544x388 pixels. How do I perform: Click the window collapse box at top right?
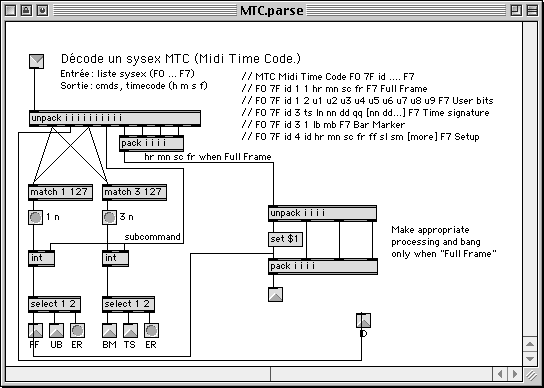(x=532, y=10)
